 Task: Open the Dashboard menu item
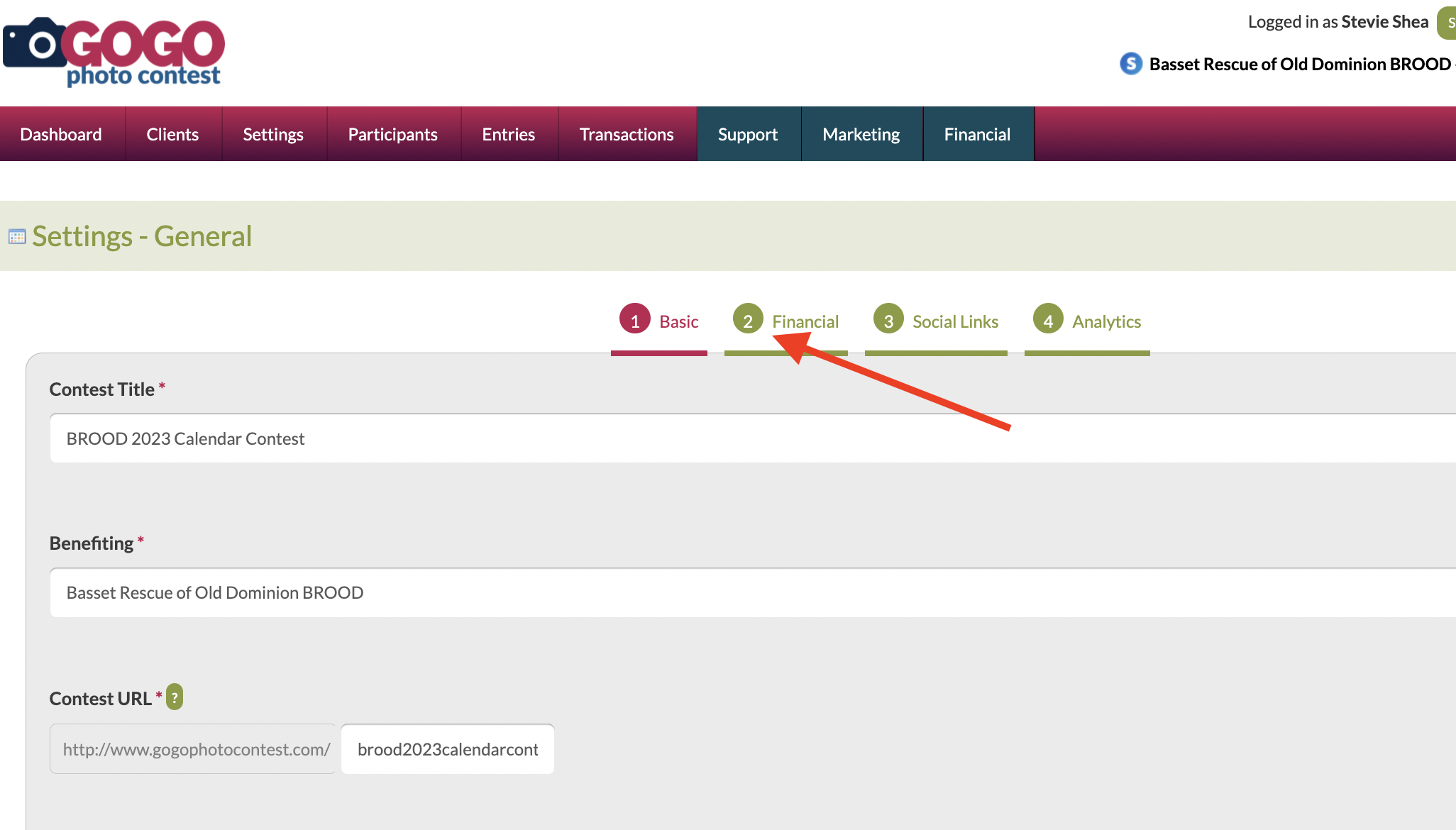coord(61,134)
